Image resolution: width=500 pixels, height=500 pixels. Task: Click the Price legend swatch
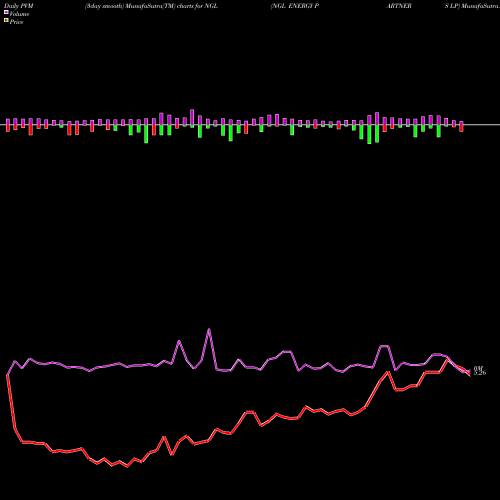coord(6,21)
